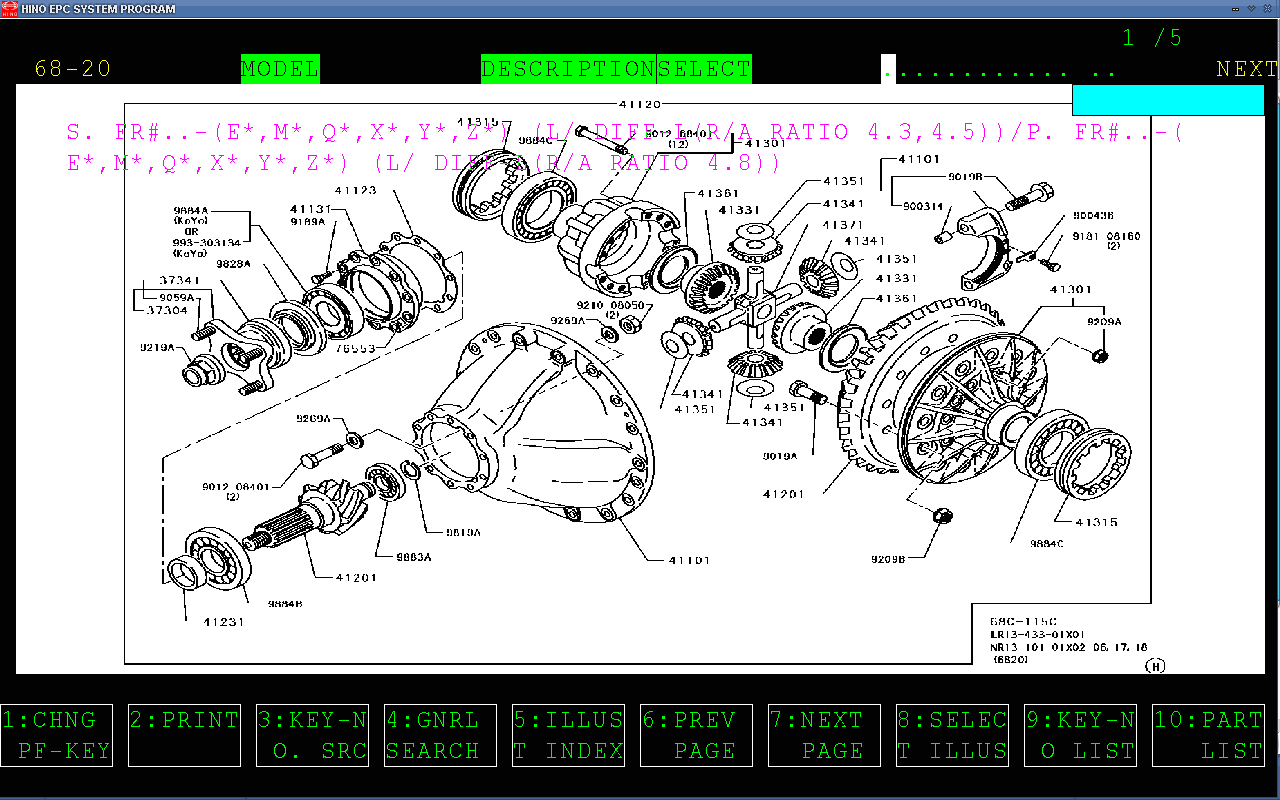The image size is (1280, 800).
Task: Click the DESCRIPTION header field
Action: pos(568,69)
